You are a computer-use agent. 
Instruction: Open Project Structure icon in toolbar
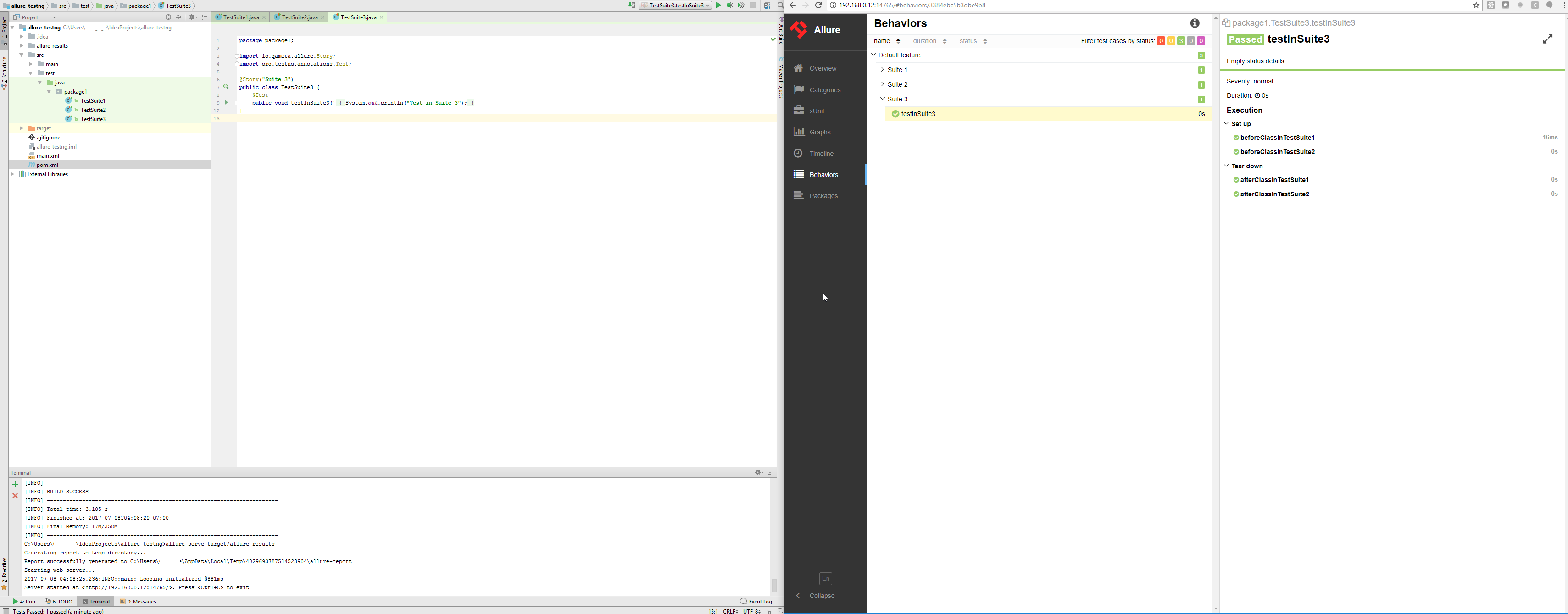pyautogui.click(x=767, y=6)
